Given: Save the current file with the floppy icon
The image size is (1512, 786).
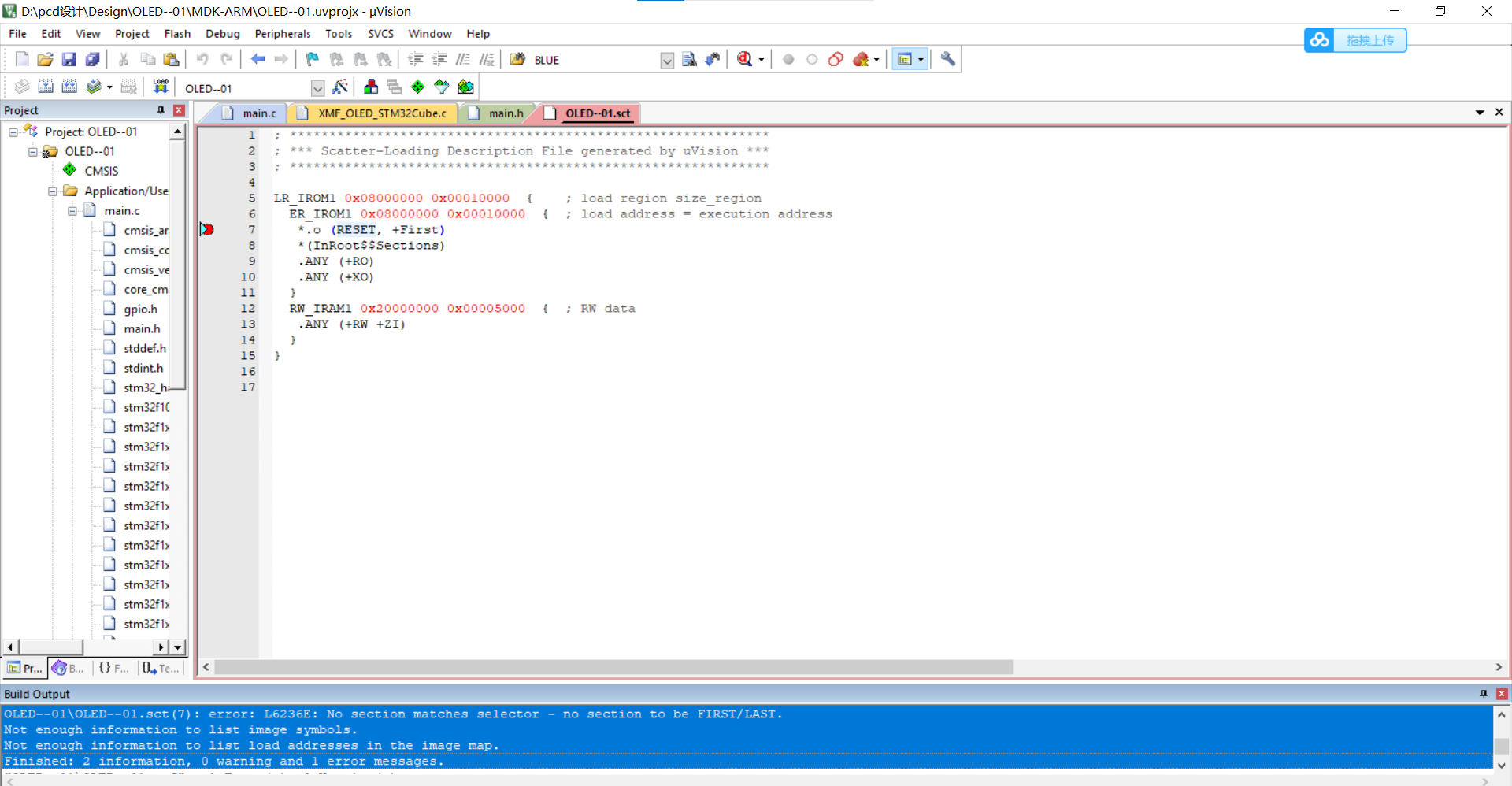Looking at the screenshot, I should tap(69, 59).
